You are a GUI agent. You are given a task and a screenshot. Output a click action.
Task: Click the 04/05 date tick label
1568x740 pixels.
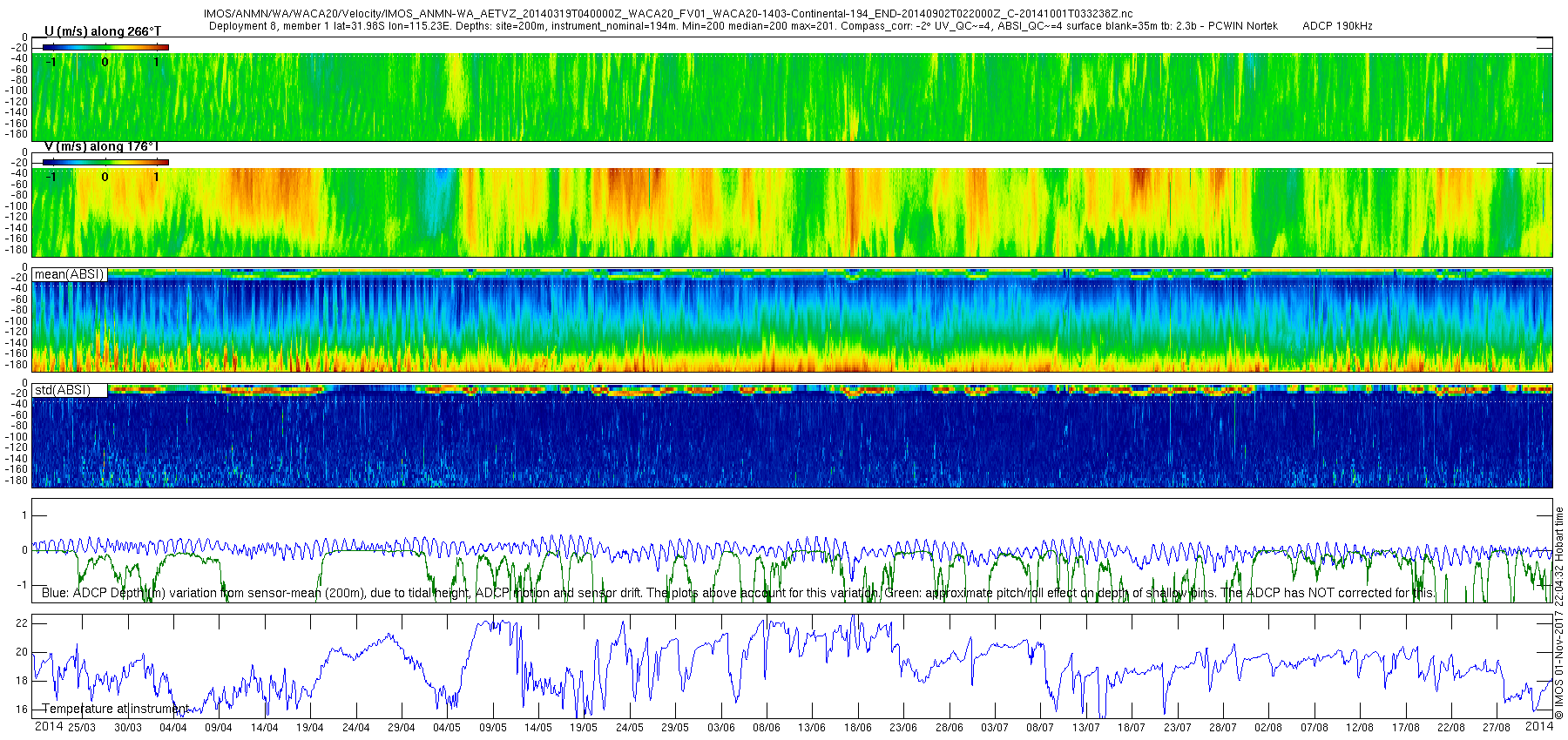click(x=447, y=728)
